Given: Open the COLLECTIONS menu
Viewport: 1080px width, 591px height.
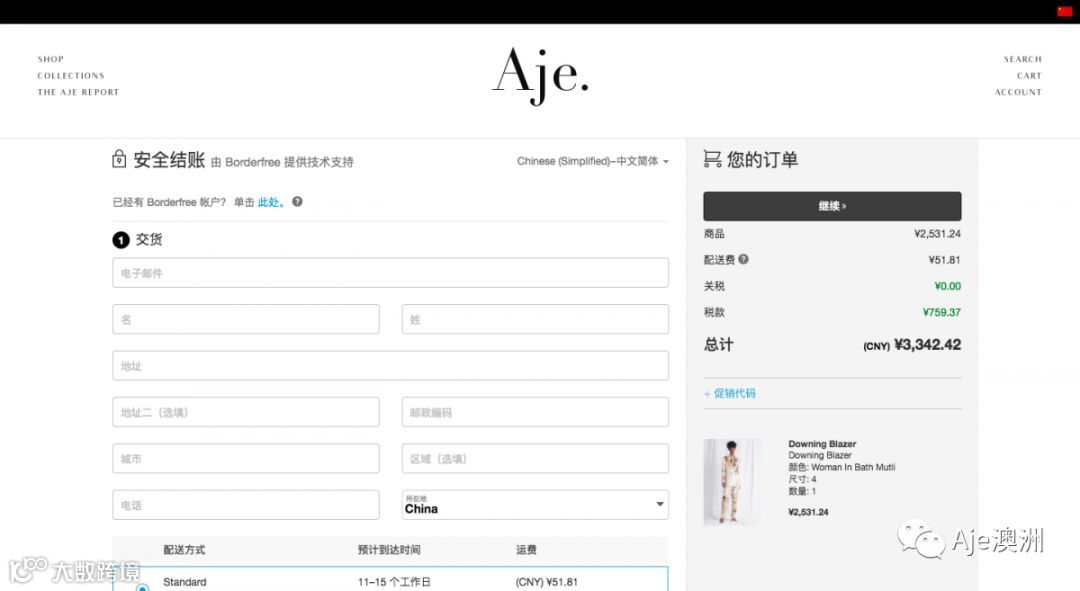Looking at the screenshot, I should pyautogui.click(x=71, y=76).
